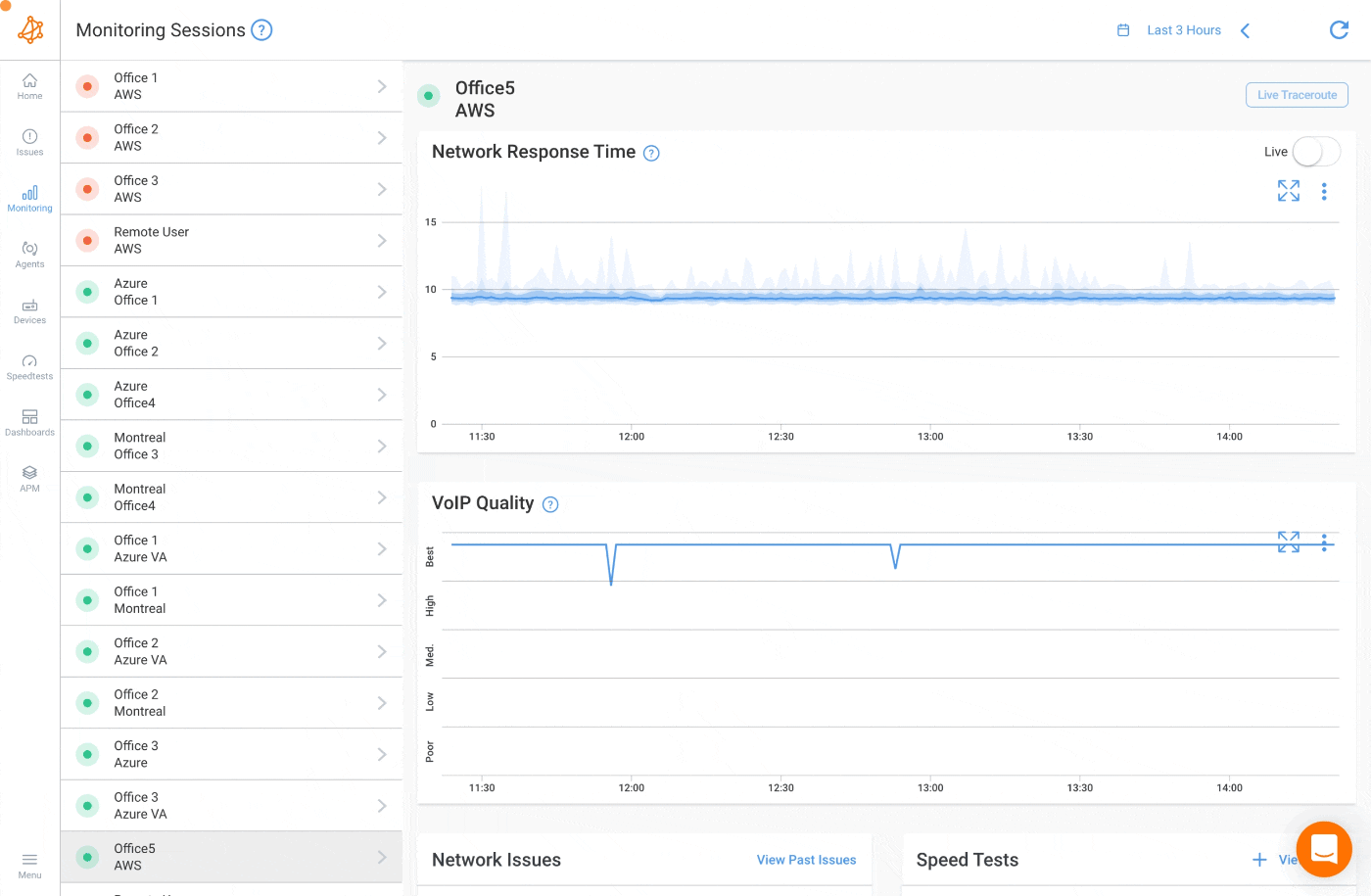
Task: Expand the Network Response Time chart to fullscreen
Action: (1288, 190)
